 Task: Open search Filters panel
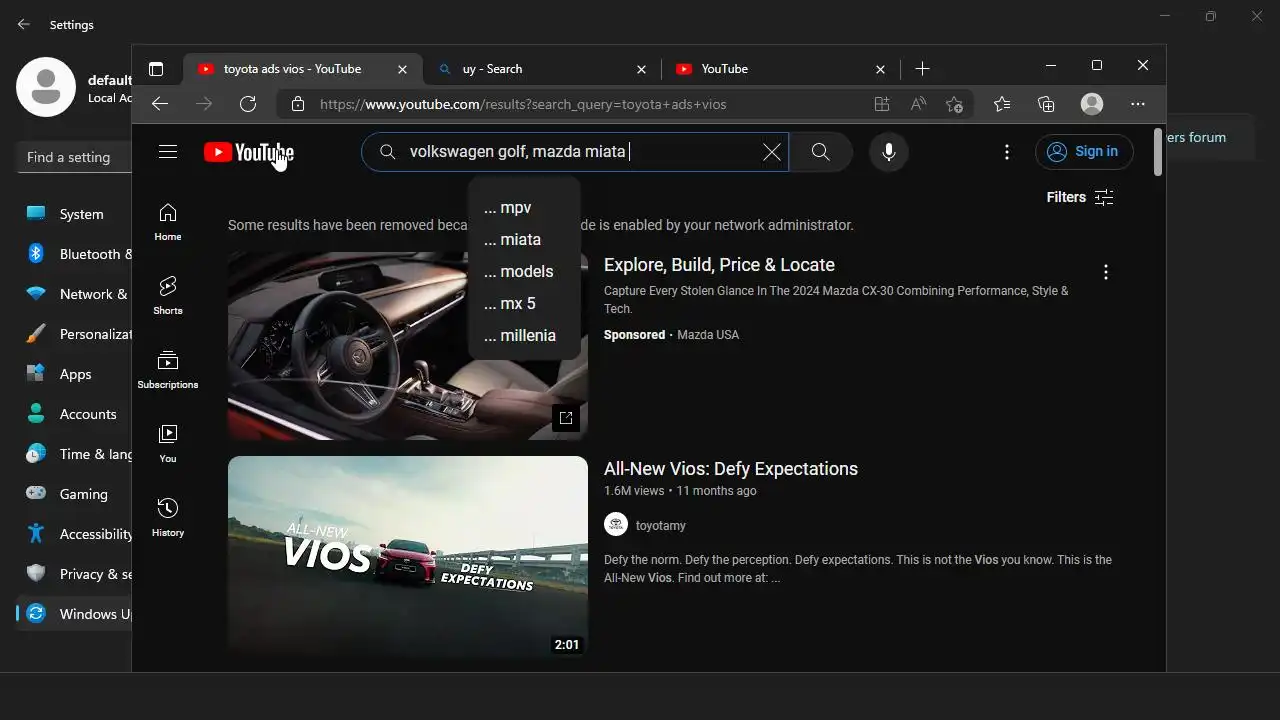coord(1080,197)
